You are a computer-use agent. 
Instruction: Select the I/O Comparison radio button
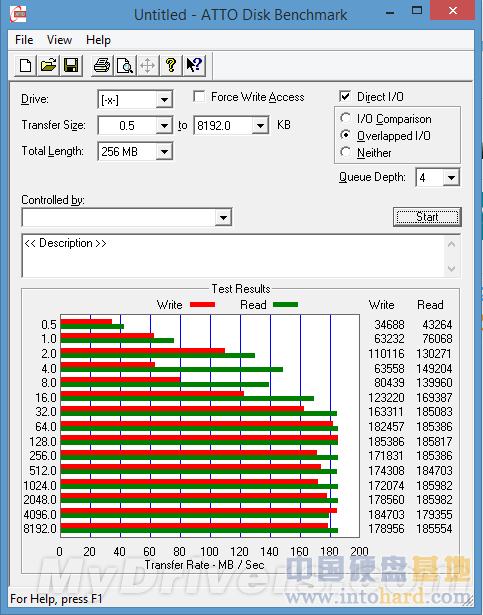point(346,118)
